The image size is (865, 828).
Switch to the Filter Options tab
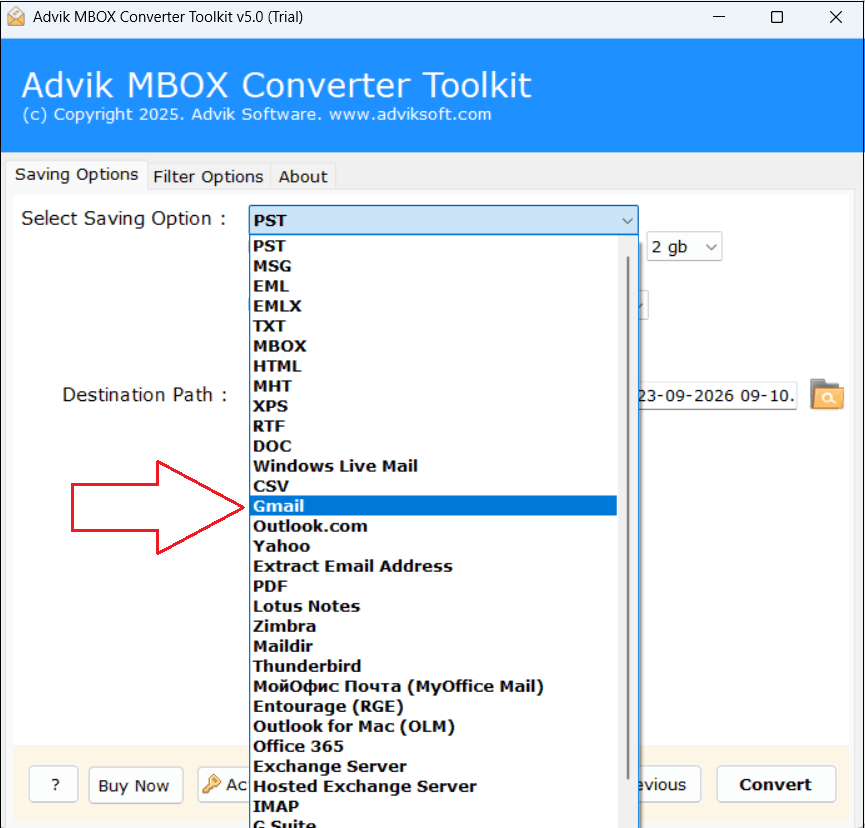(209, 177)
